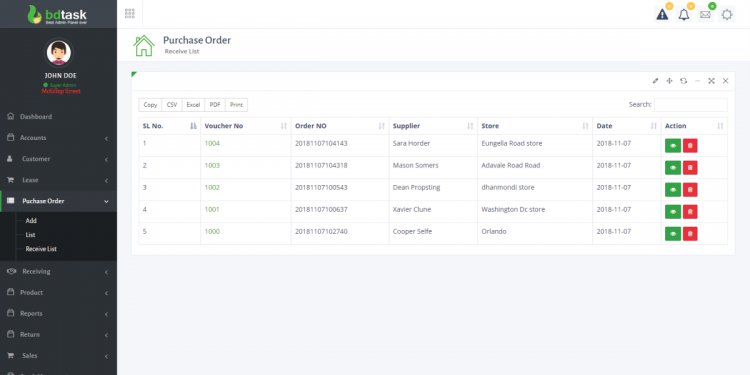The width and height of the screenshot is (750, 375).
Task: Sort the table by Date column
Action: 627,126
